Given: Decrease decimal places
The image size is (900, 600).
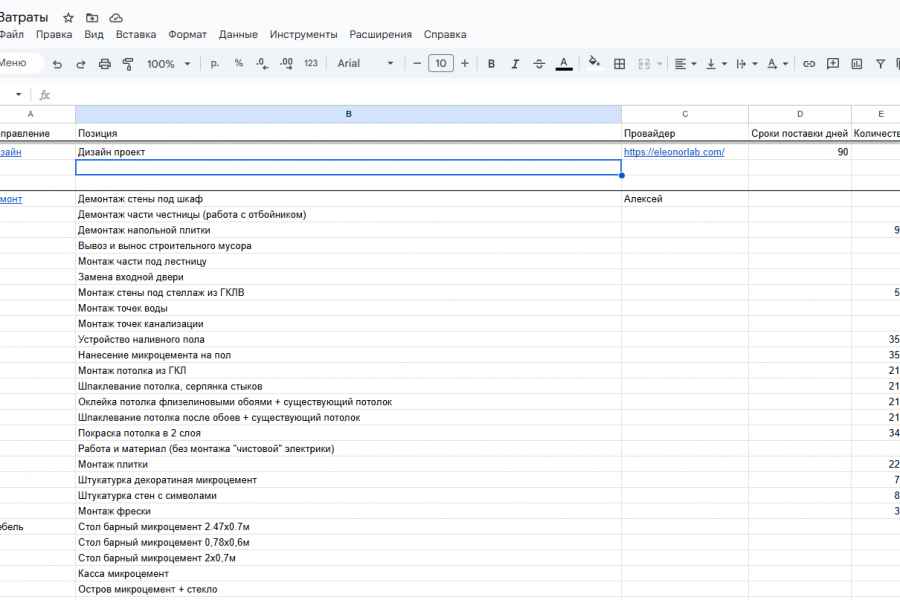Looking at the screenshot, I should (x=262, y=64).
